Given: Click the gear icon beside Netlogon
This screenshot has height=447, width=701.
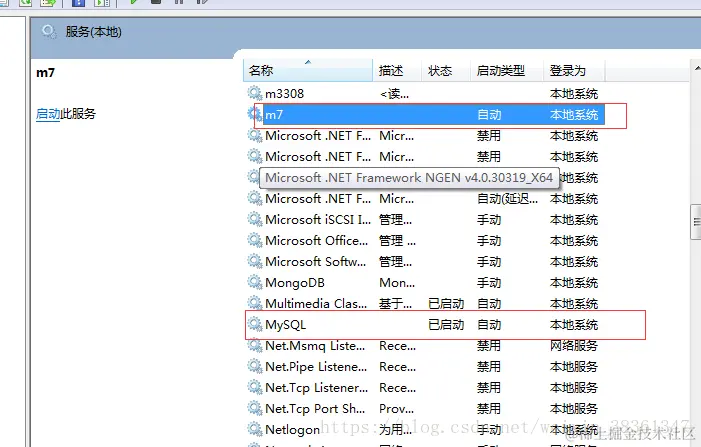Looking at the screenshot, I should (x=255, y=430).
